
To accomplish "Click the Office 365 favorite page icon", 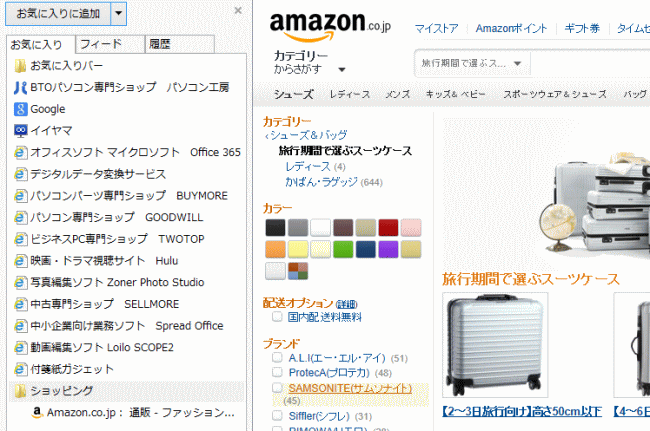I will click(20, 153).
